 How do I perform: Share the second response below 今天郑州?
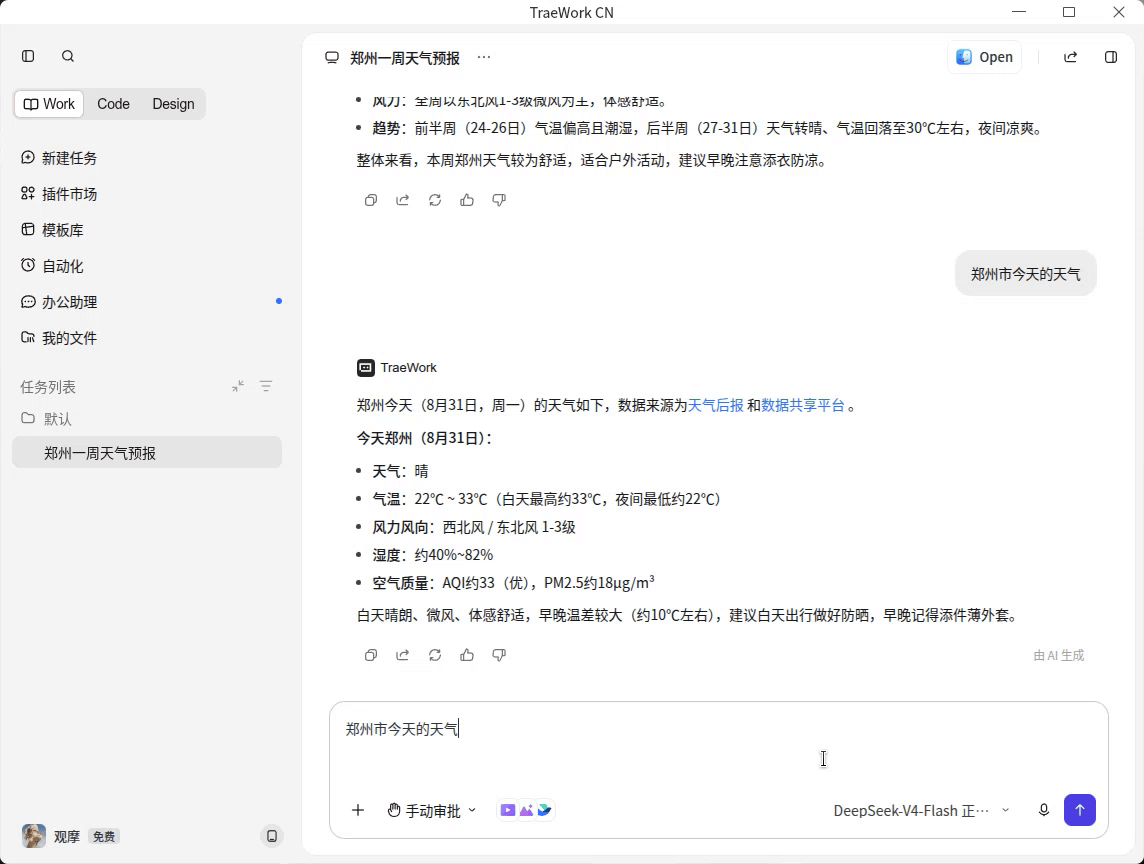pos(403,655)
